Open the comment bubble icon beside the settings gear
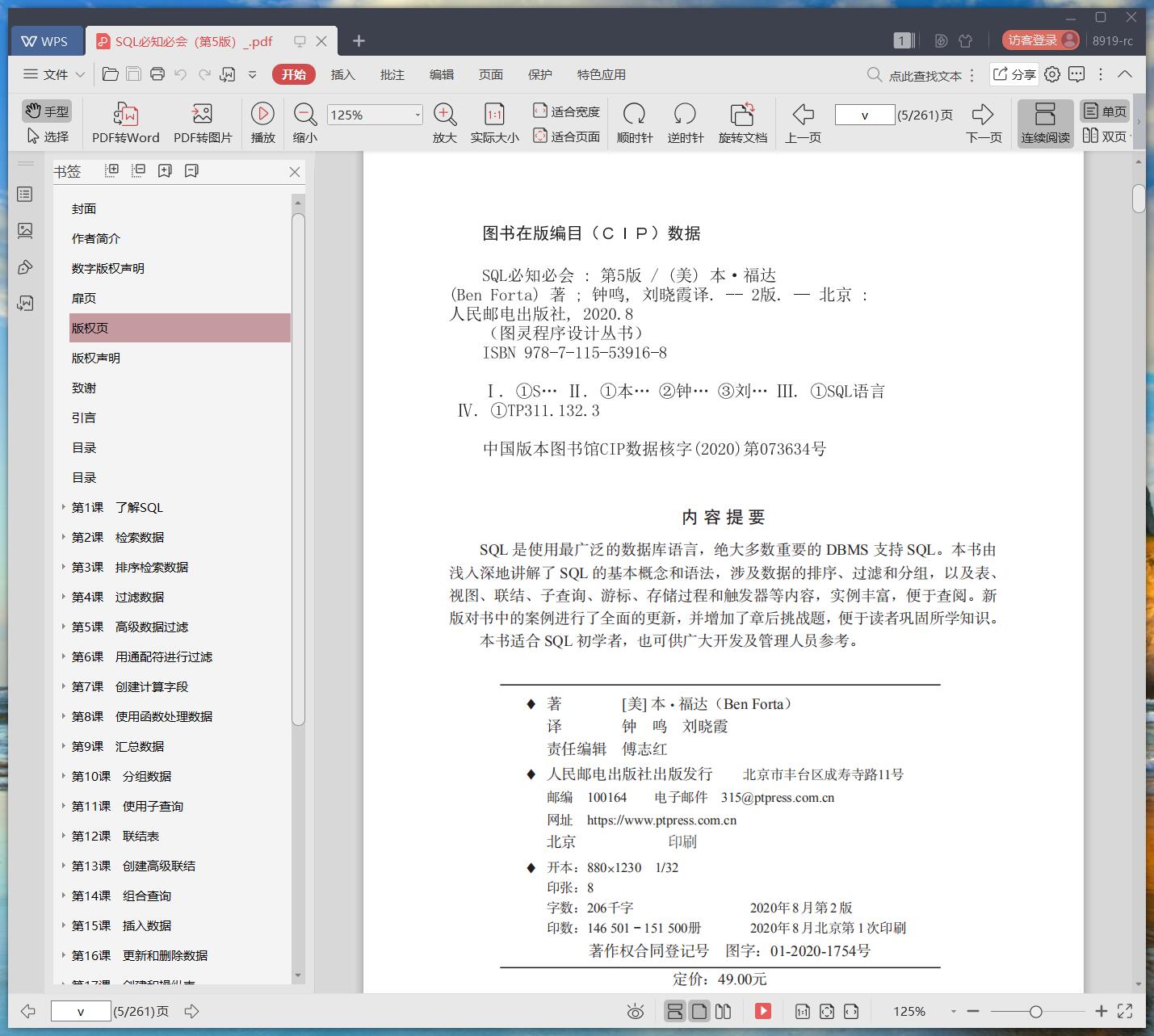1154x1036 pixels. point(1076,74)
